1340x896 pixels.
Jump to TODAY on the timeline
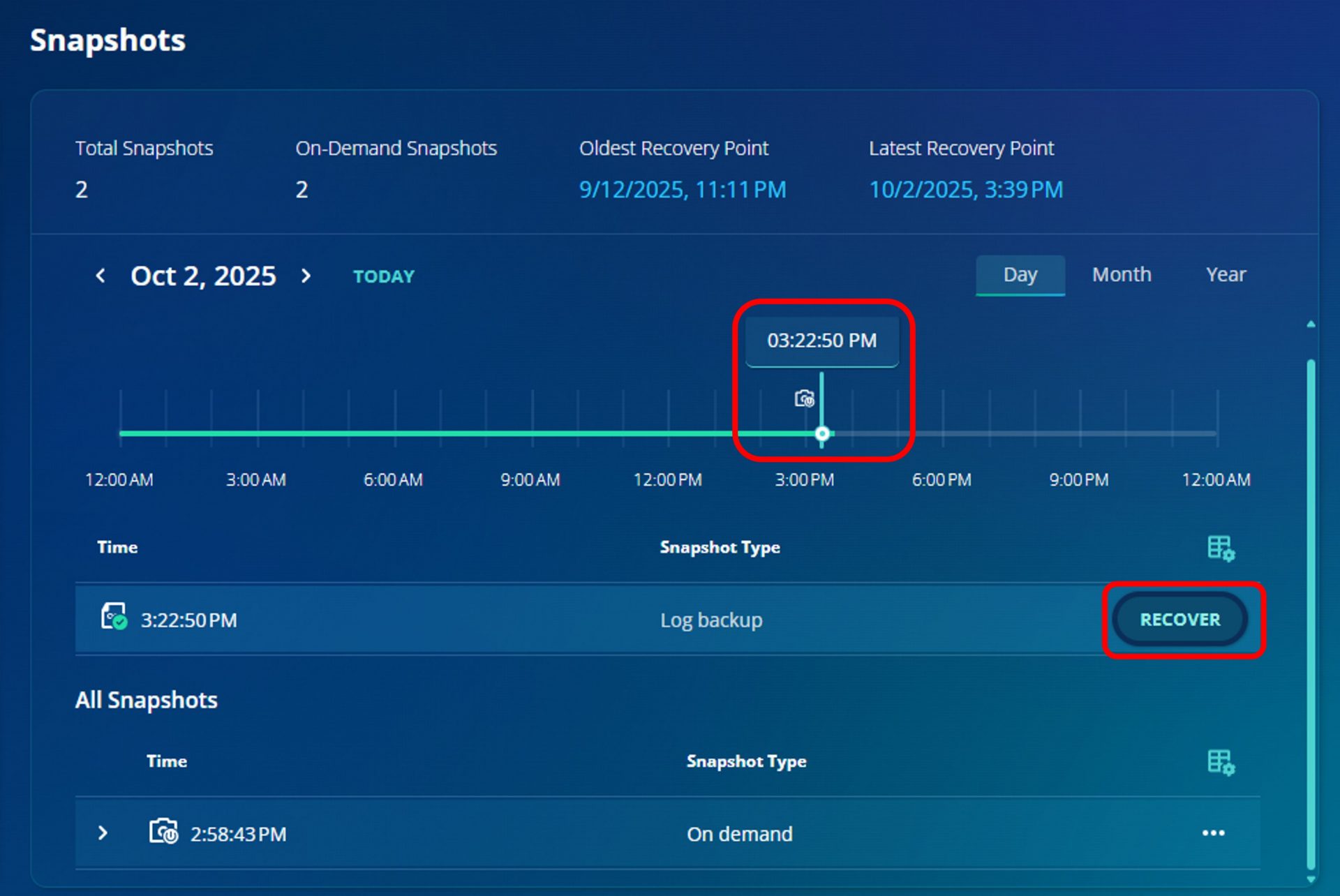point(384,276)
